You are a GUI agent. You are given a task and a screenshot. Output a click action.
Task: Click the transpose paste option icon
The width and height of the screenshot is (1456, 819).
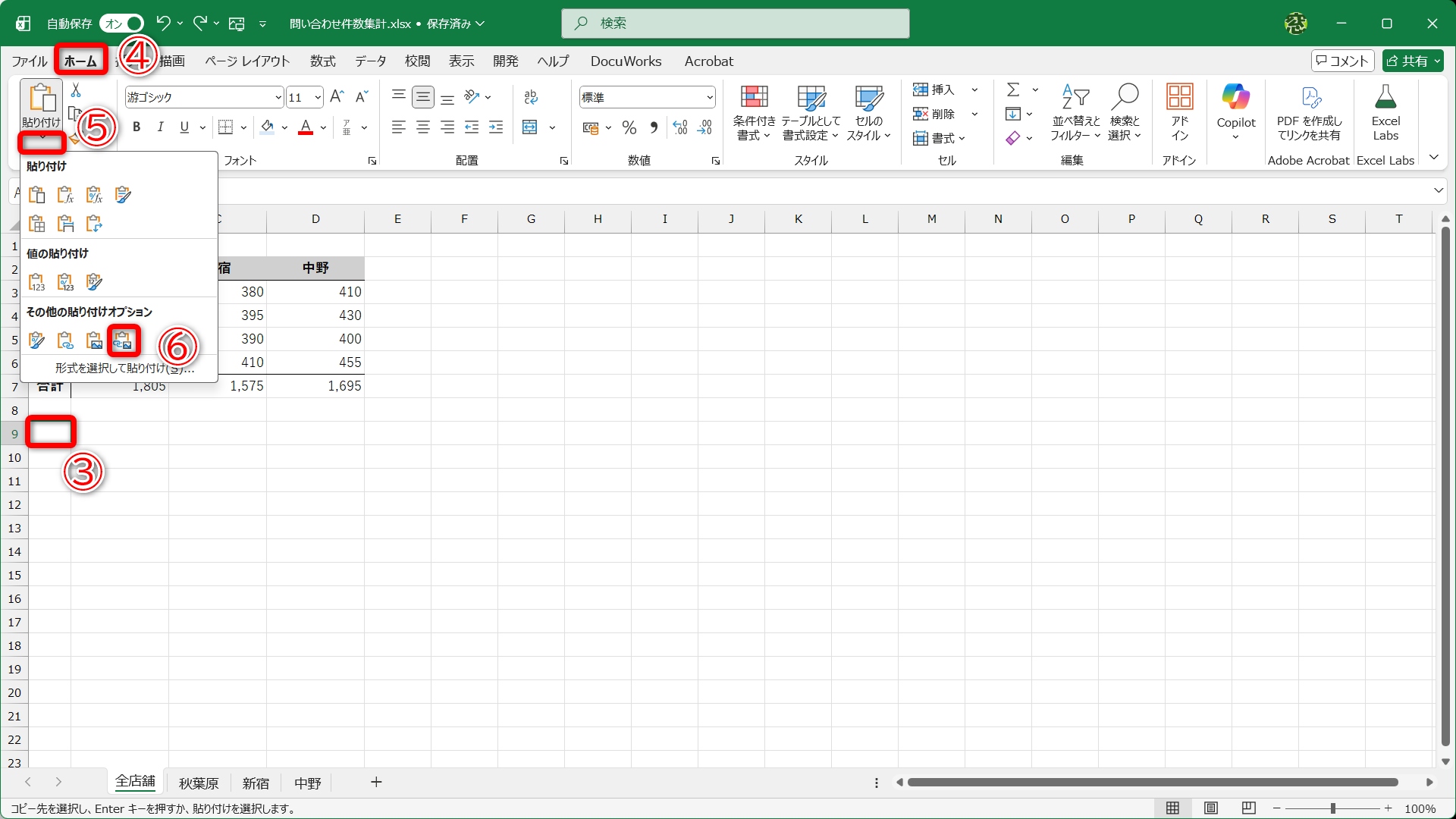click(94, 224)
